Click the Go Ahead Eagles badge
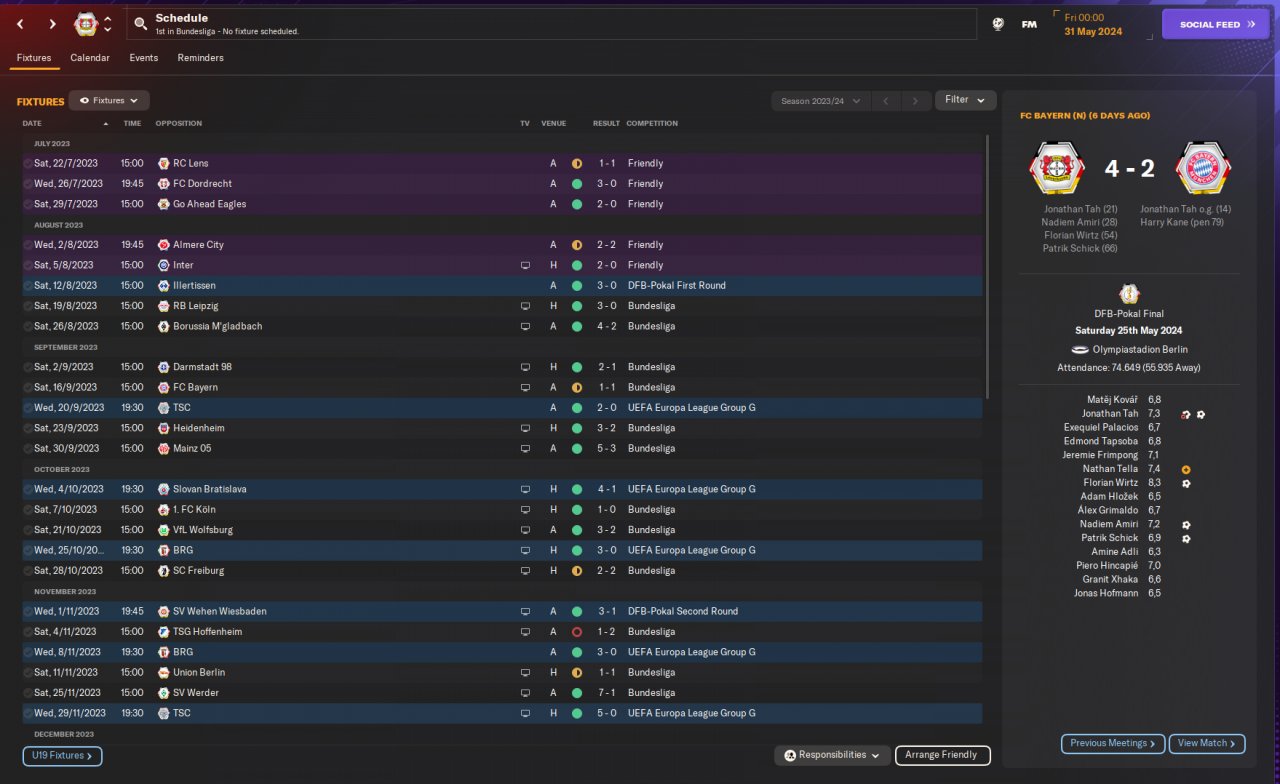The image size is (1280, 784). (164, 204)
